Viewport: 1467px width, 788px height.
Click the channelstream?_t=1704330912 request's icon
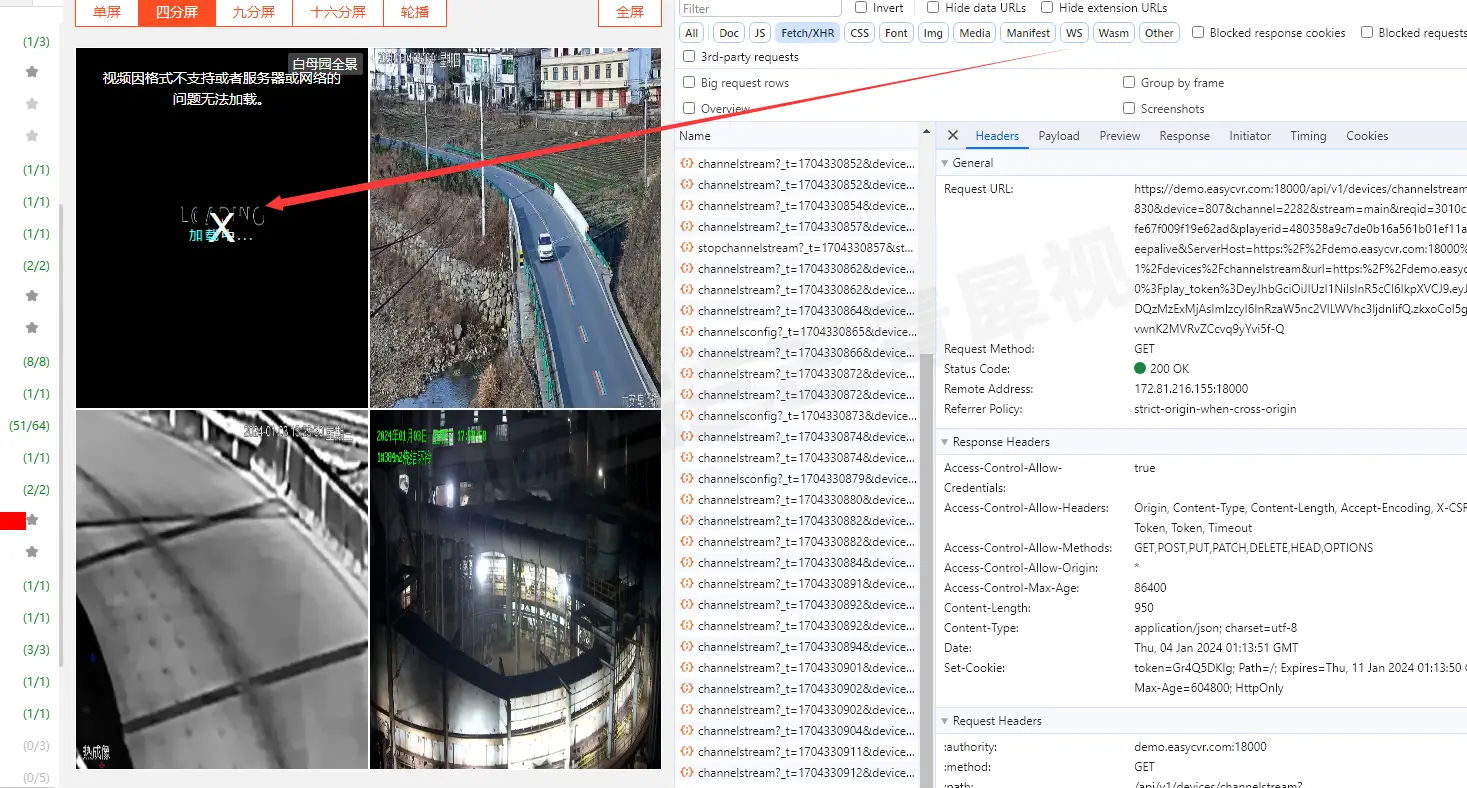(687, 772)
